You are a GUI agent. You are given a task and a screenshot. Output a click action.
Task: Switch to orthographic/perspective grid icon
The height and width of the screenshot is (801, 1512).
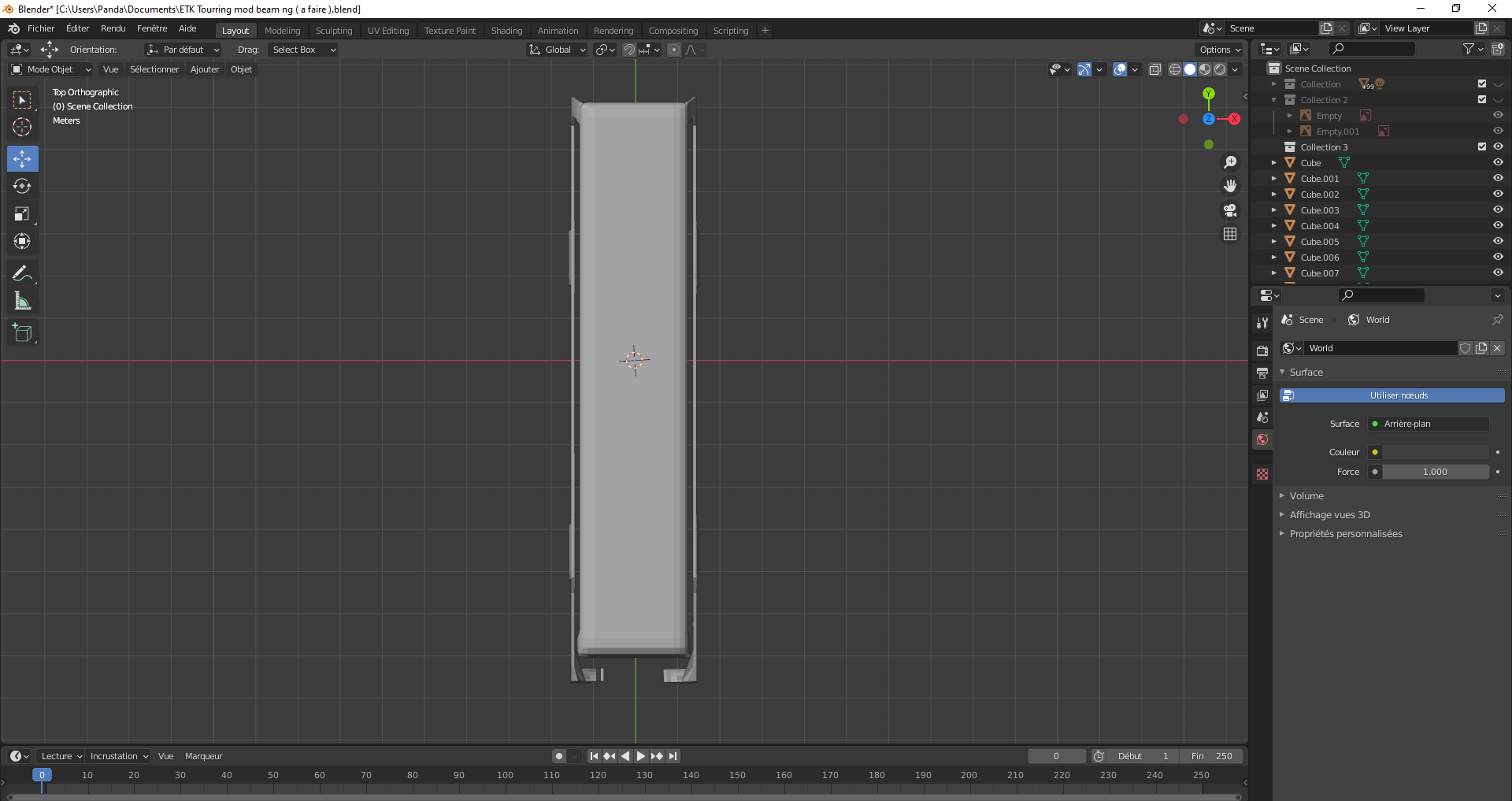(1230, 235)
